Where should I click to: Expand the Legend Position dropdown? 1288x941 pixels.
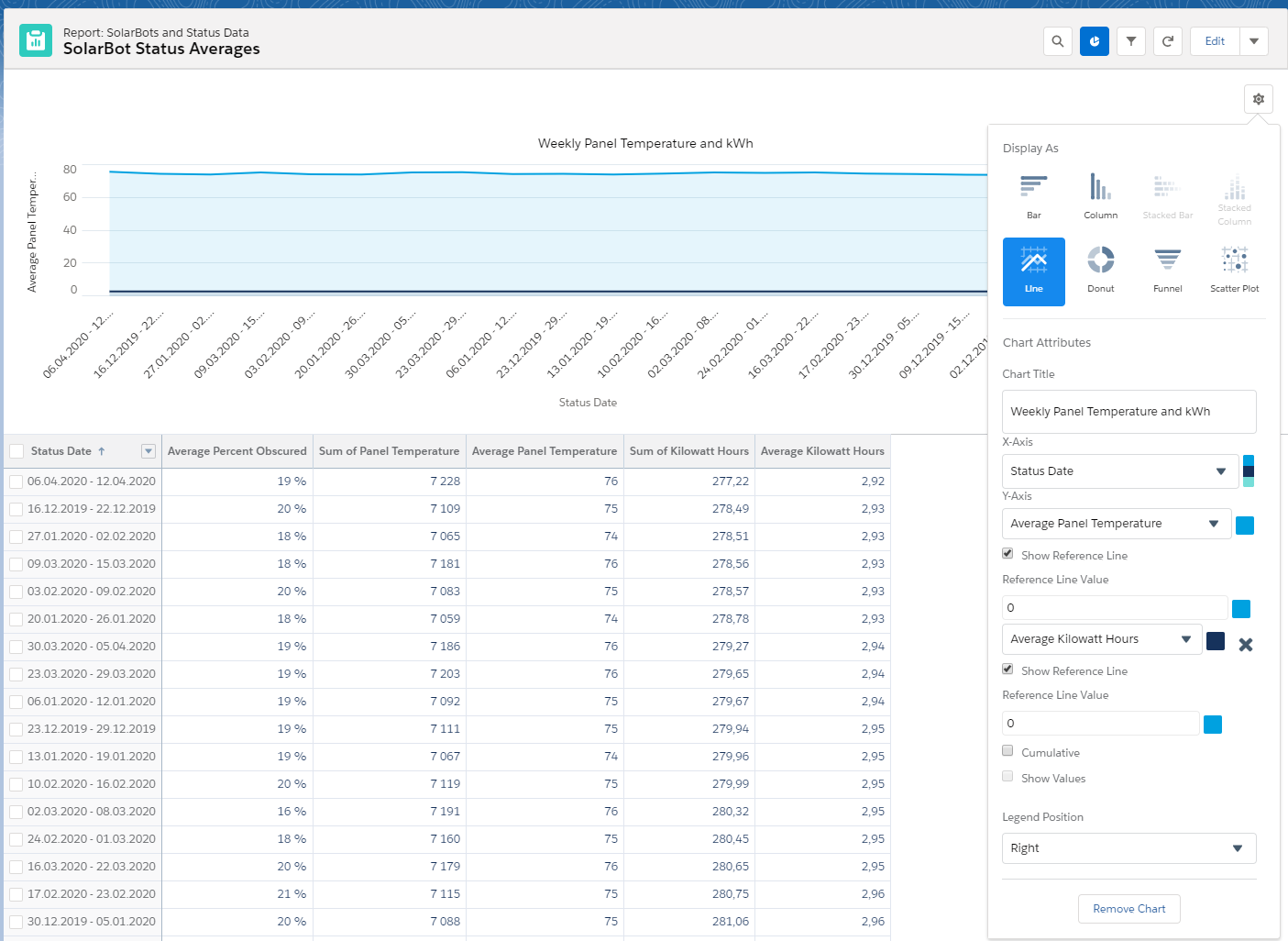pos(1128,848)
